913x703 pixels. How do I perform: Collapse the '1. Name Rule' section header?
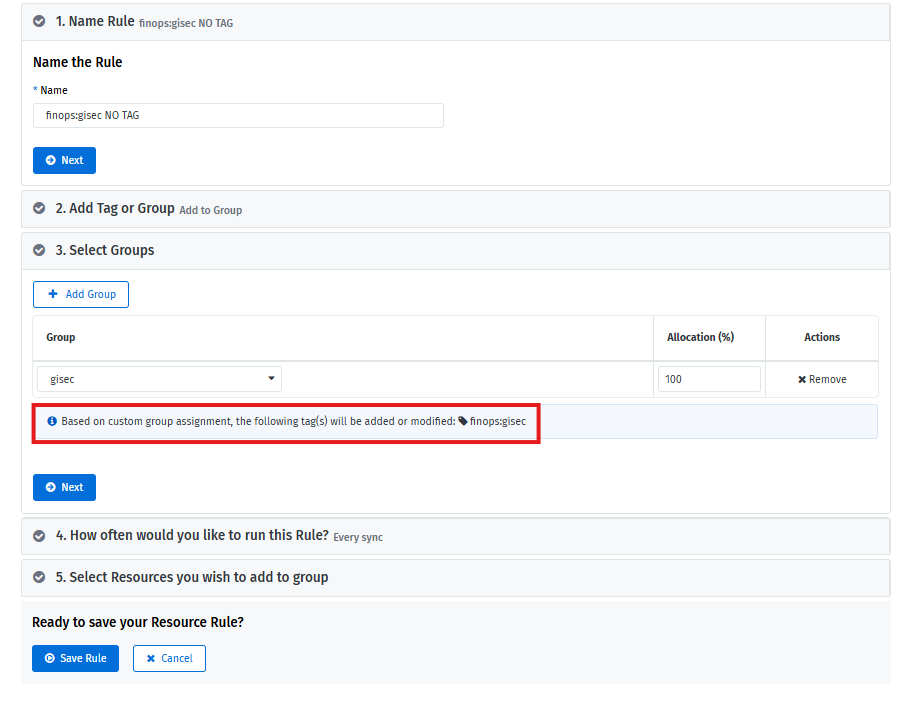pos(95,21)
